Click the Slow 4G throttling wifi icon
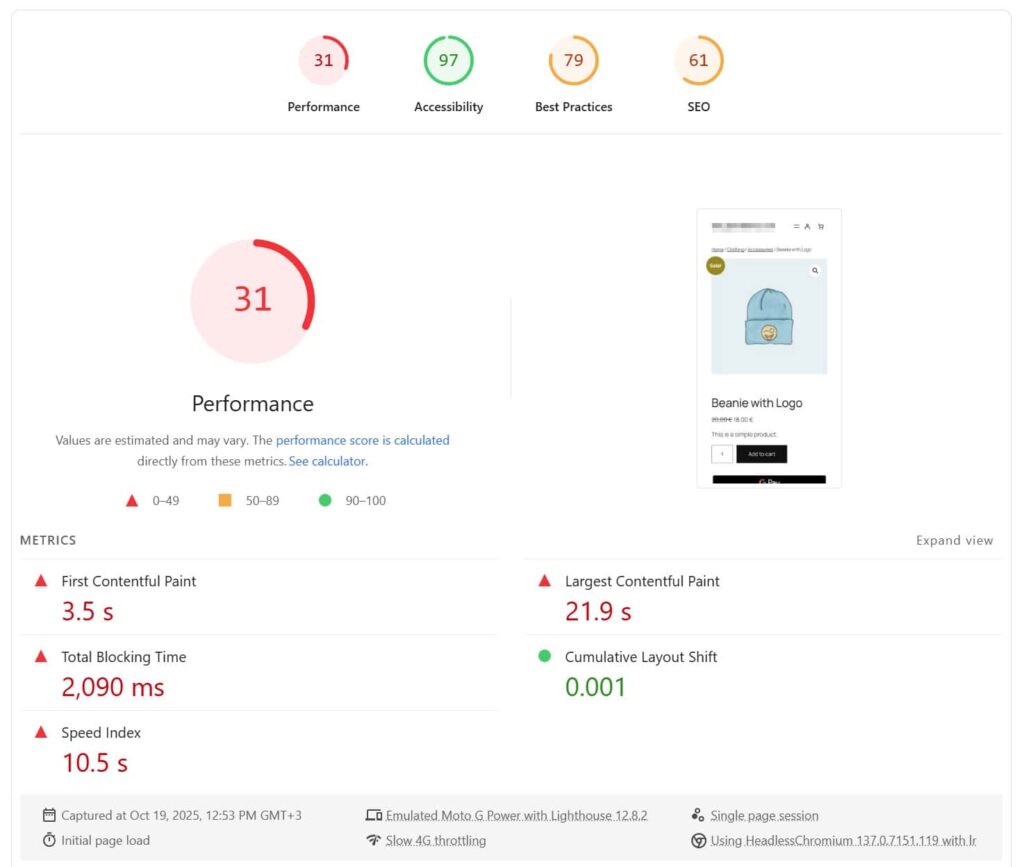This screenshot has height=867, width=1024. click(x=374, y=840)
